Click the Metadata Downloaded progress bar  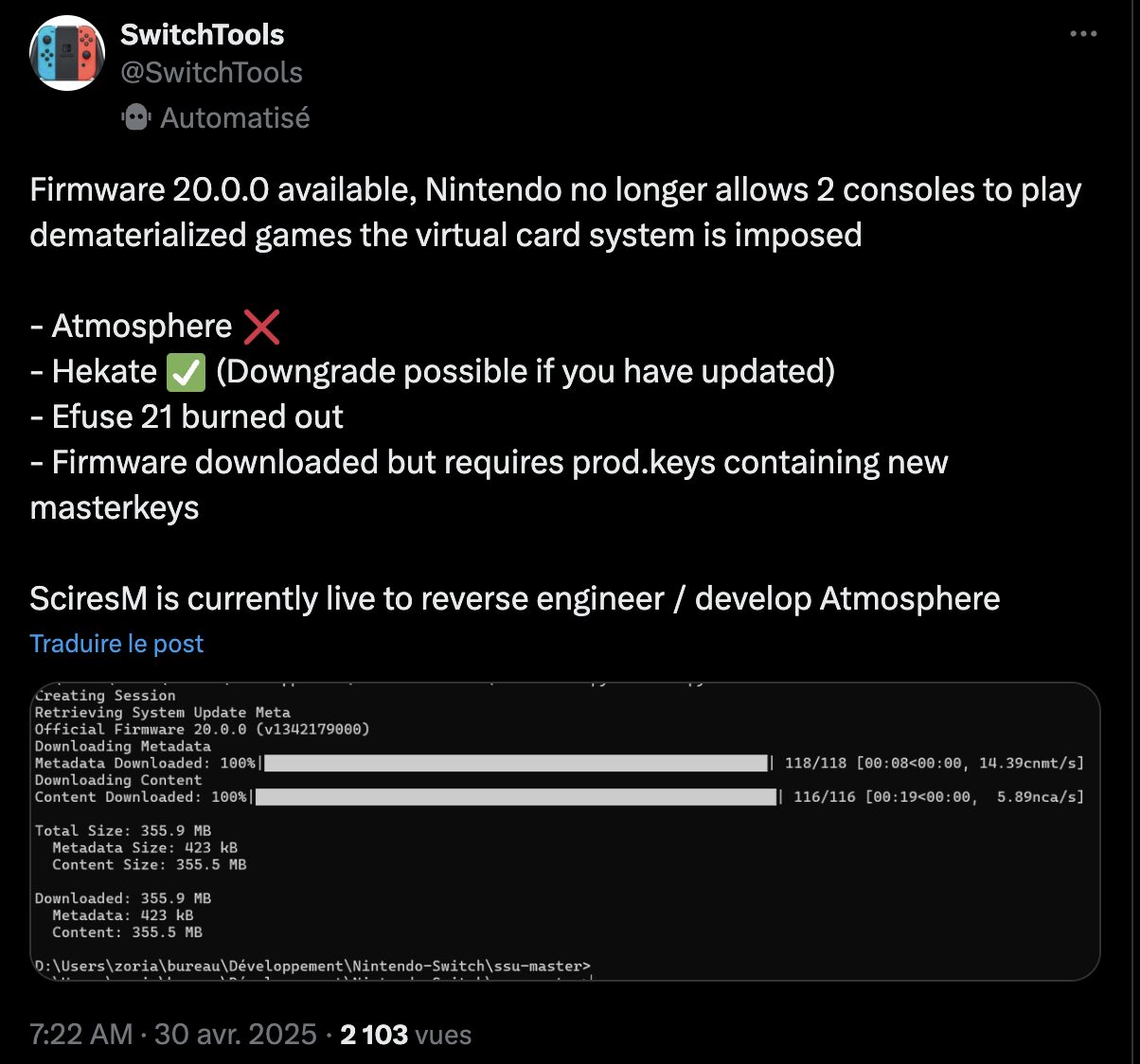pyautogui.click(x=515, y=763)
